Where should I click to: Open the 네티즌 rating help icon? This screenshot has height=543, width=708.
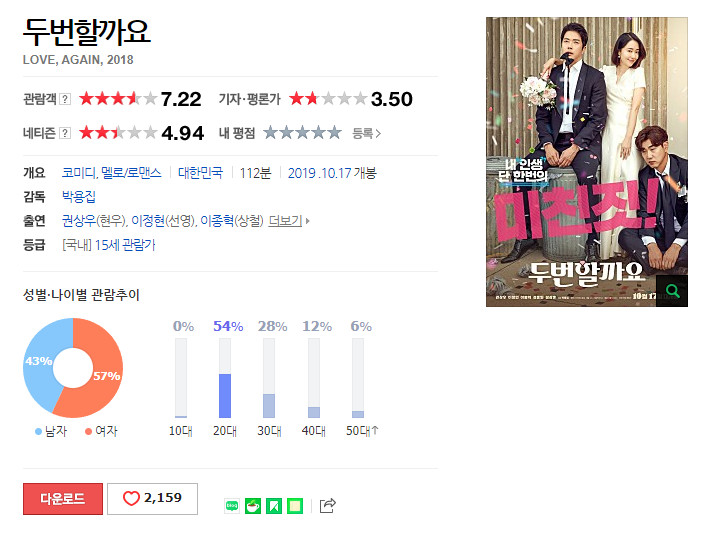click(x=65, y=133)
